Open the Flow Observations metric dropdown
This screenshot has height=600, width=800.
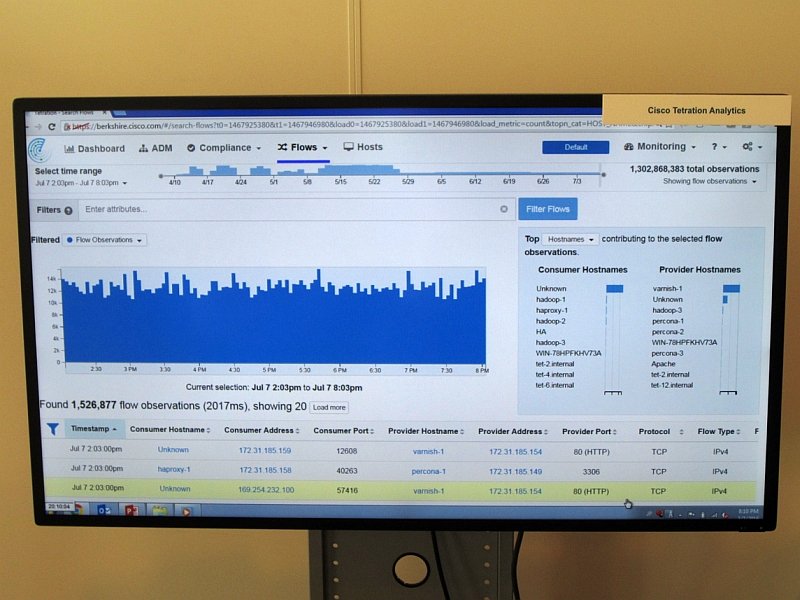(105, 240)
